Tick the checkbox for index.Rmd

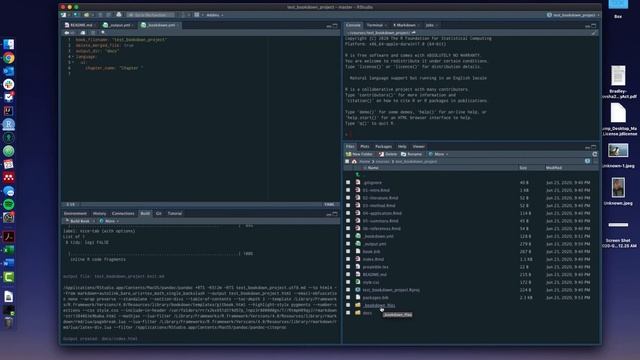point(348,259)
